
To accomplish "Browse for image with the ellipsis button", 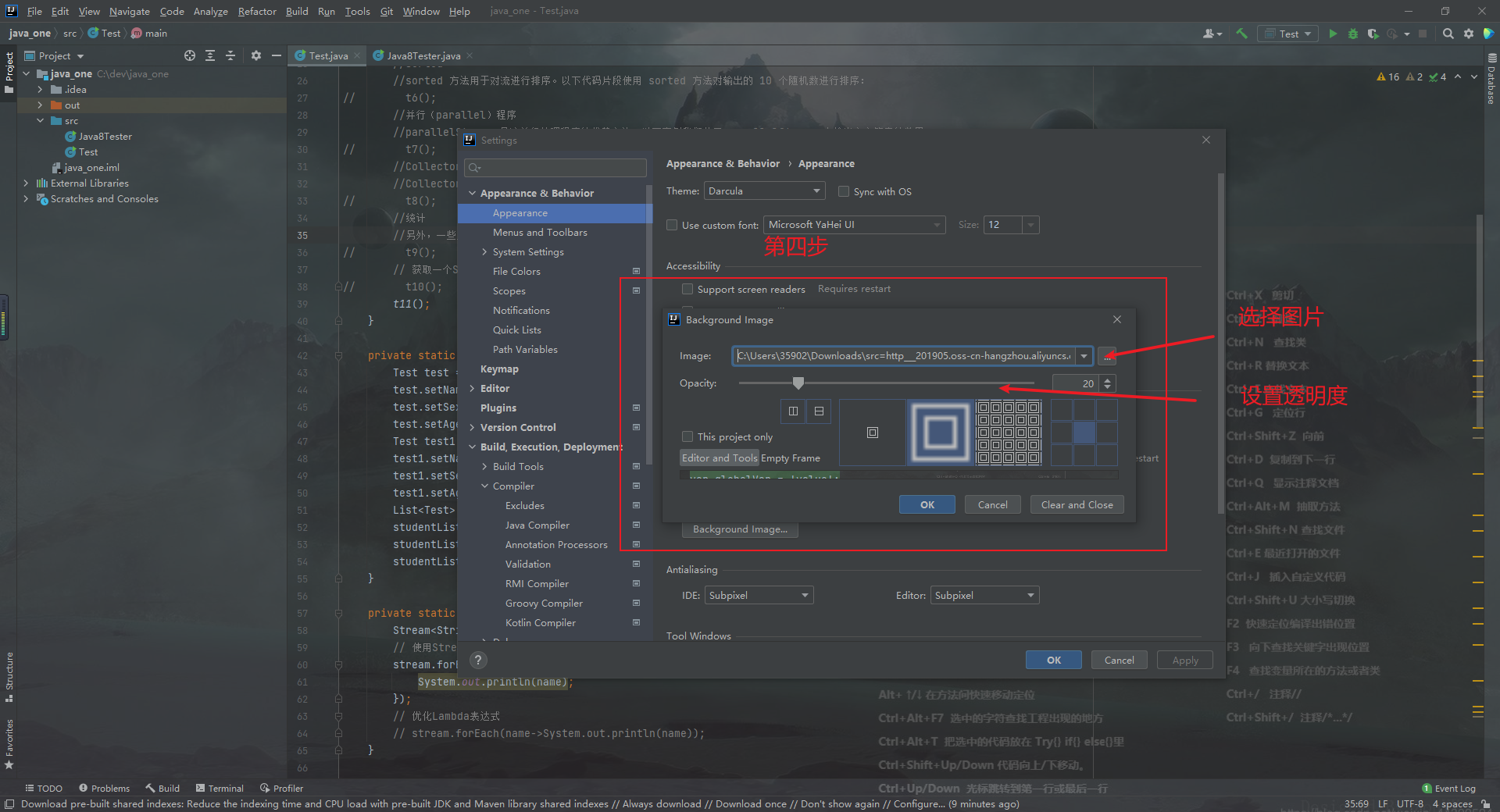I will (1107, 356).
